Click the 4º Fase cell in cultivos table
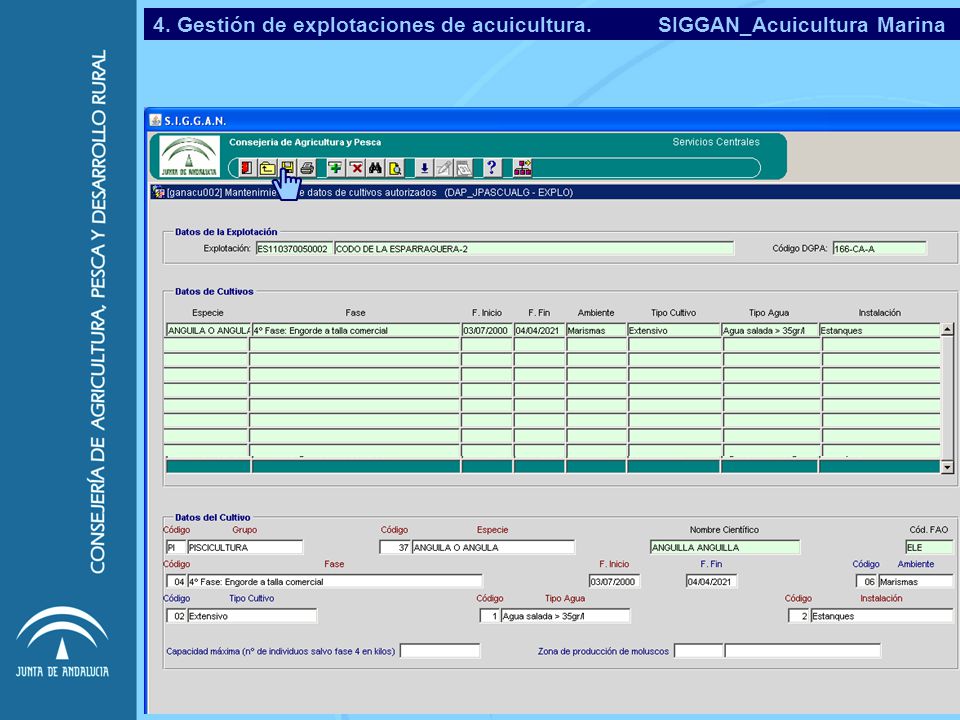Screen dimensions: 960x720 pyautogui.click(x=356, y=330)
